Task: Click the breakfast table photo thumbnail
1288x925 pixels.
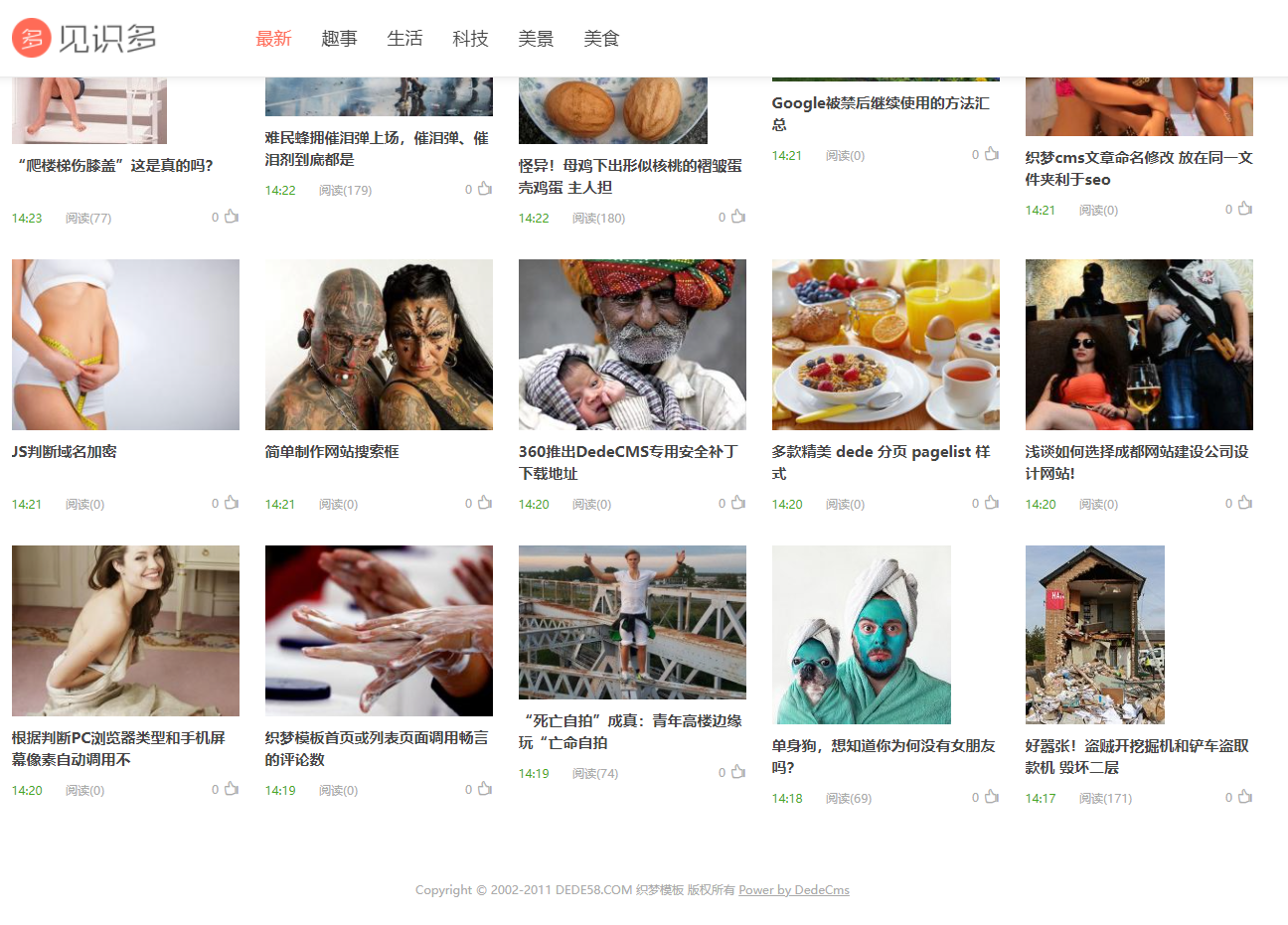Action: click(885, 345)
